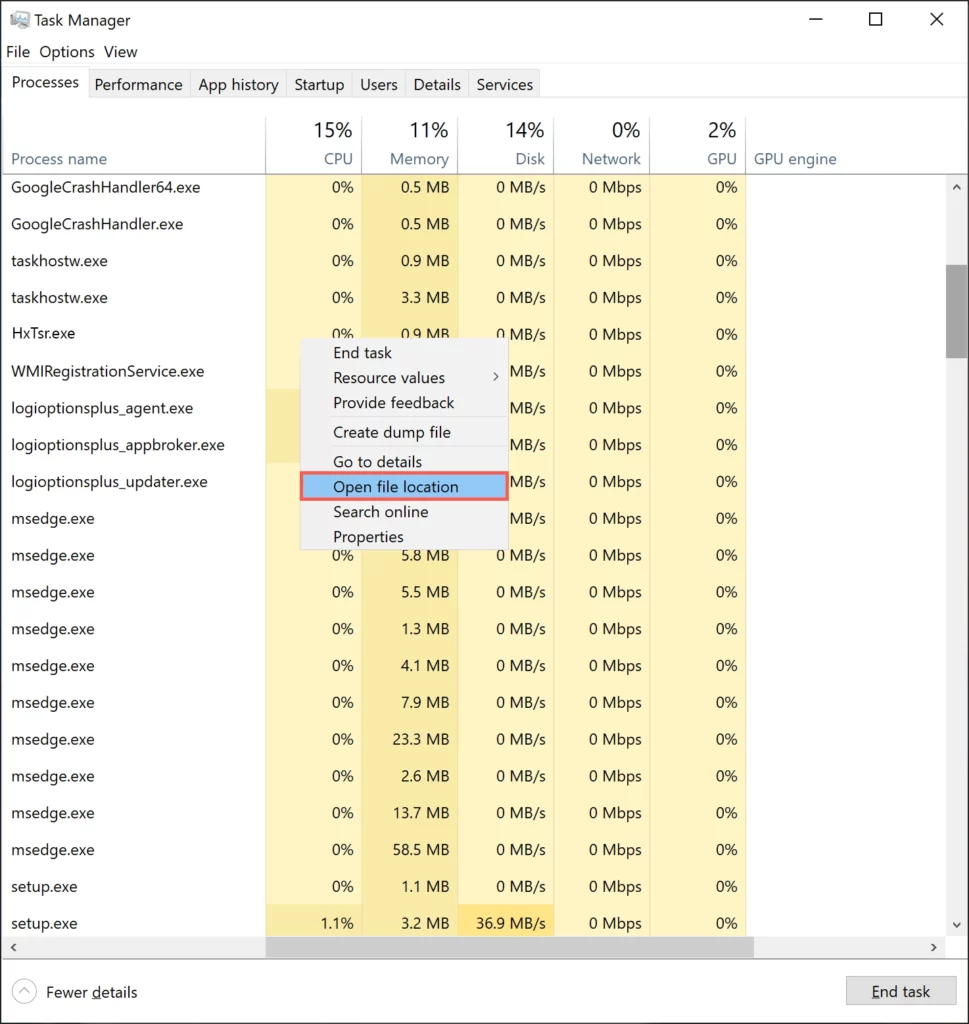
Task: Select the msedge.exe process with 58.5 MB memory
Action: (130, 849)
